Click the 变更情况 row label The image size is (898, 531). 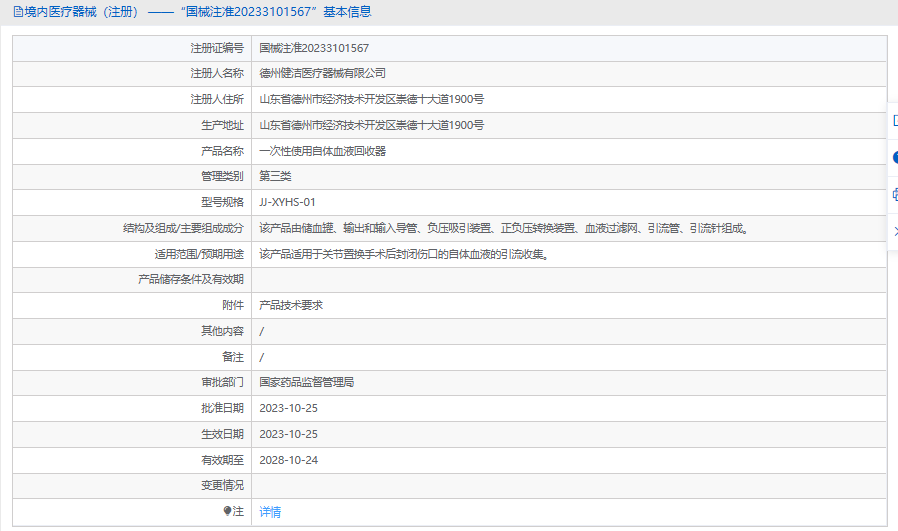222,486
